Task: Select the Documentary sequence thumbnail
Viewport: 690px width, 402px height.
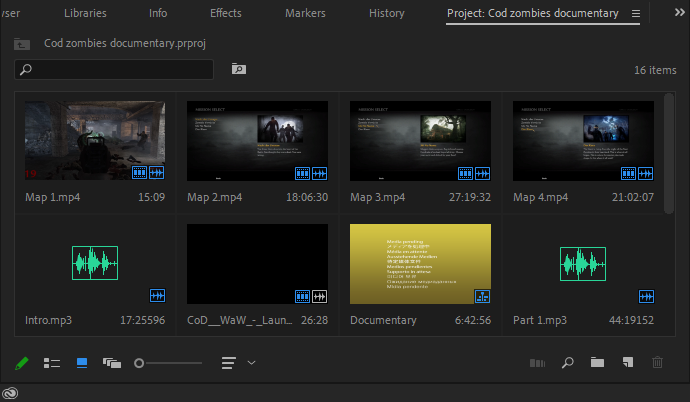Action: 420,264
